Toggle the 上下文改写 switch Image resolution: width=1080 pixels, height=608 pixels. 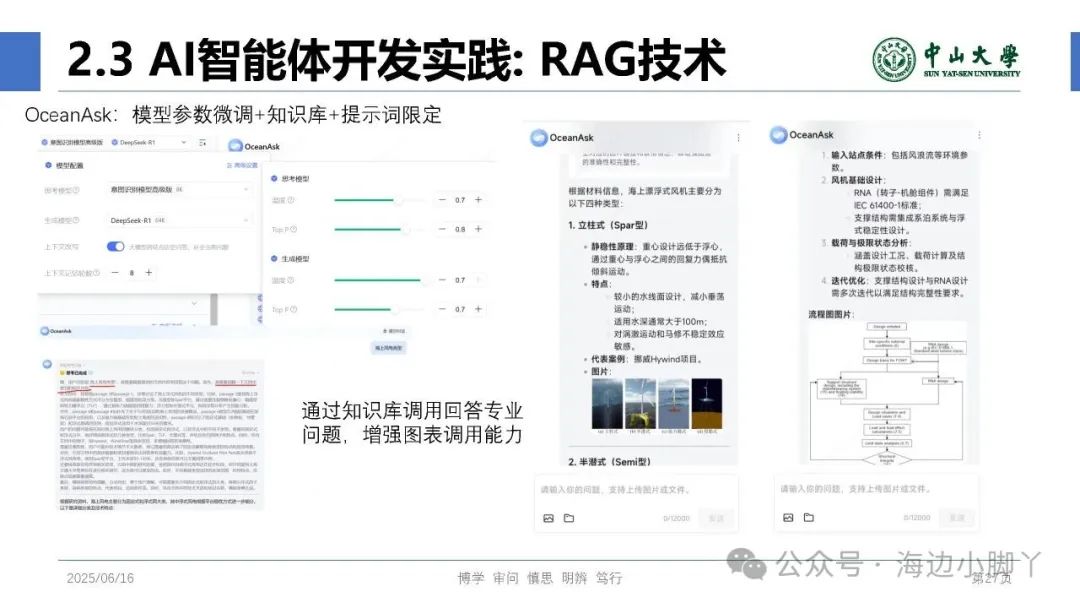tap(115, 247)
